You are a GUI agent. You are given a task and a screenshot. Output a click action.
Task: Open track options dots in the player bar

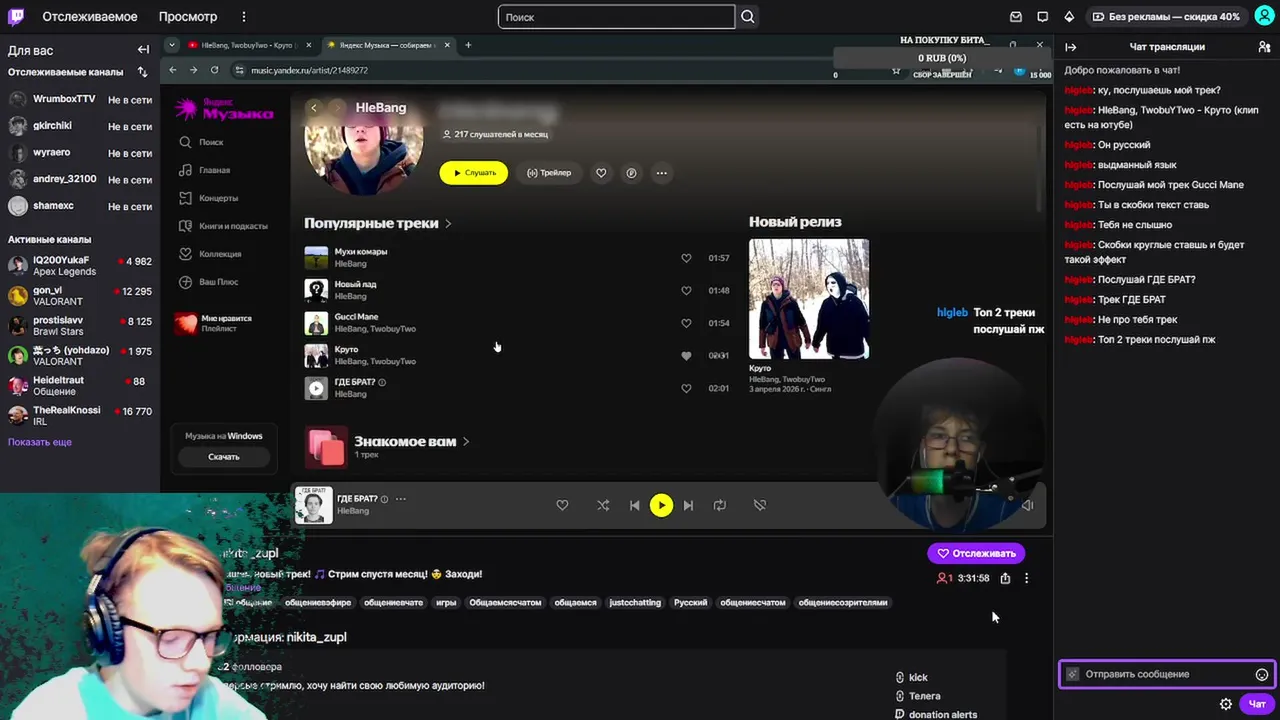click(x=401, y=499)
